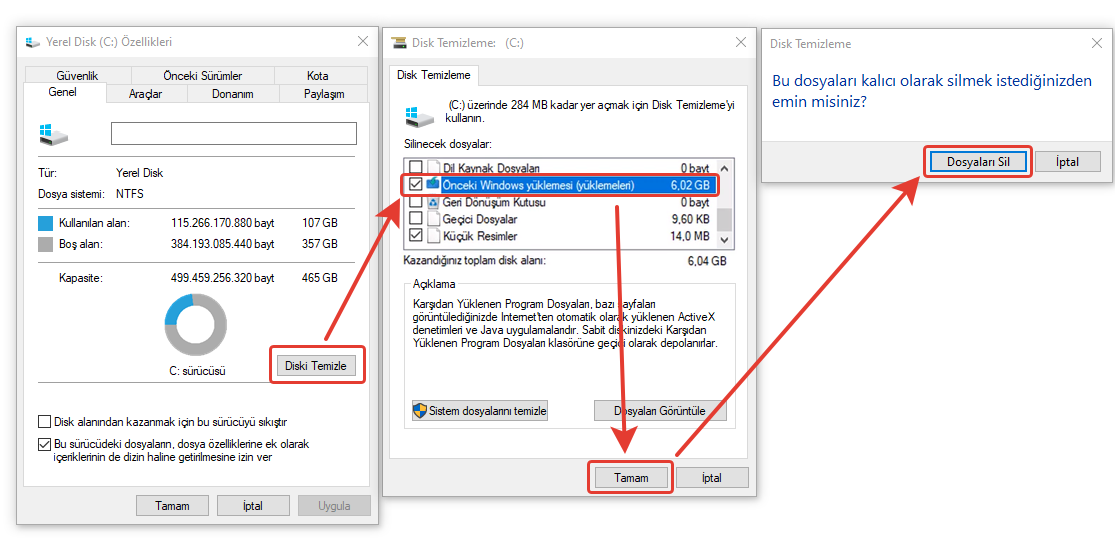Enable the drive compression checkbox
Screen dimensions: 1115x550
(44, 422)
